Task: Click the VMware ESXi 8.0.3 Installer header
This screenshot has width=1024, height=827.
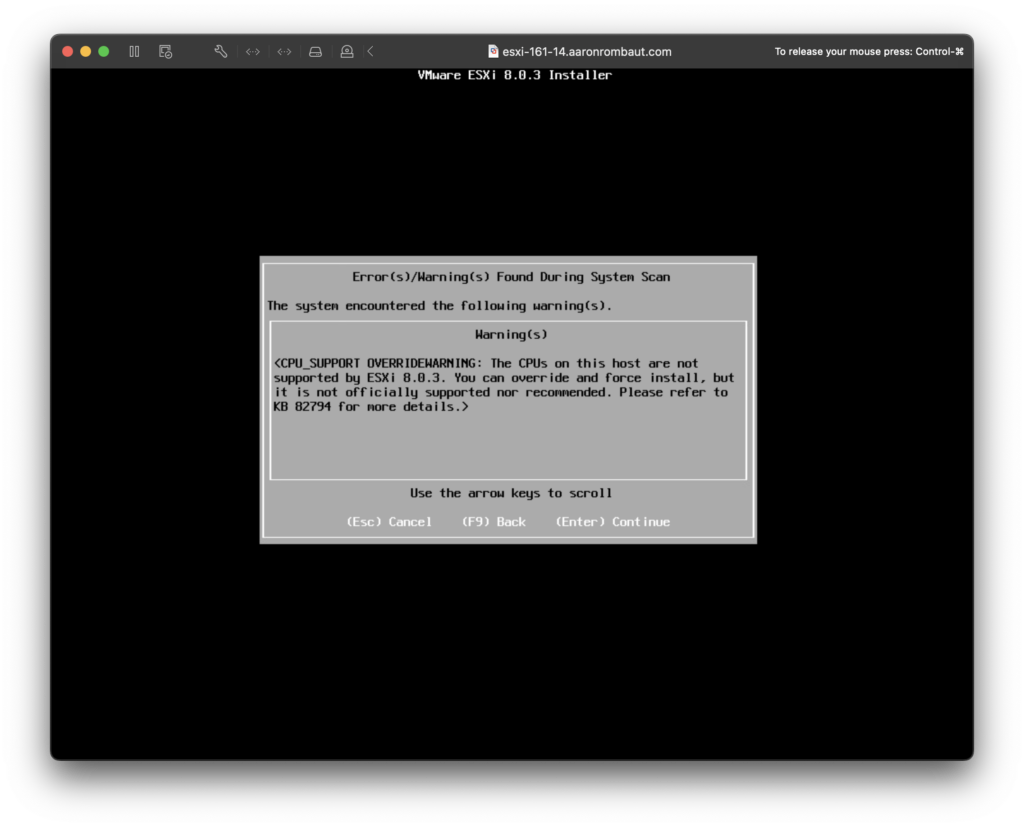Action: (514, 75)
